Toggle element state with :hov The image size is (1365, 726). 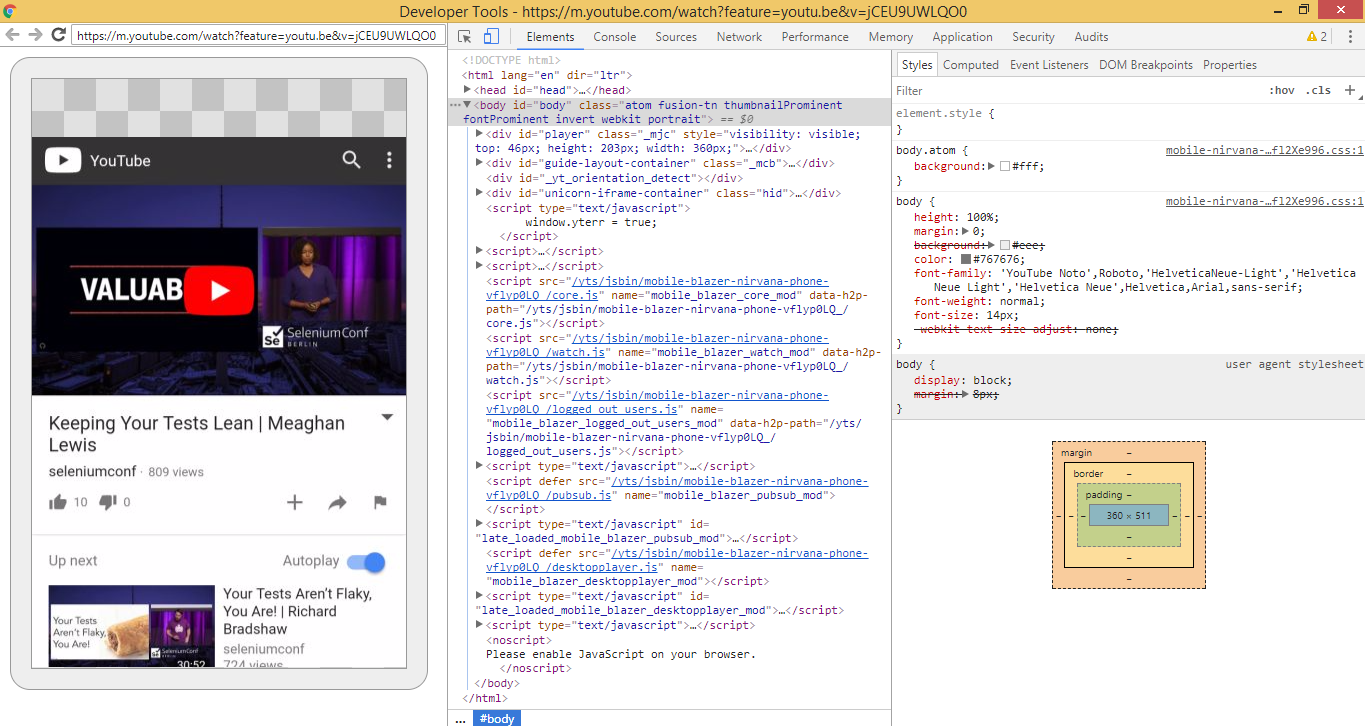point(1282,90)
